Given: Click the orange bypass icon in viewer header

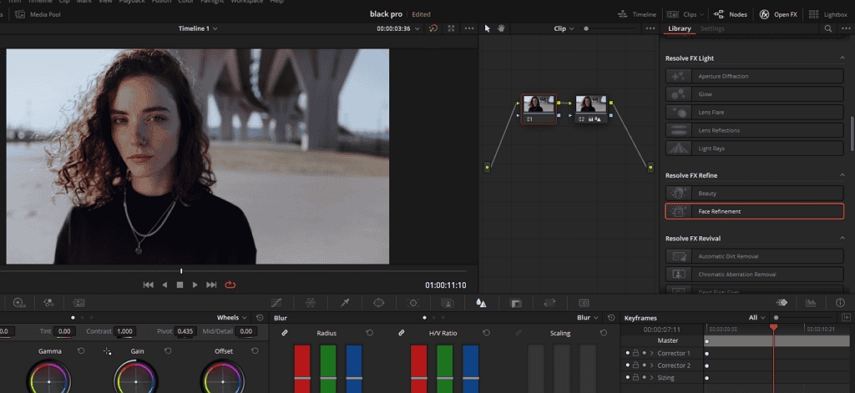Looking at the screenshot, I should pyautogui.click(x=433, y=28).
